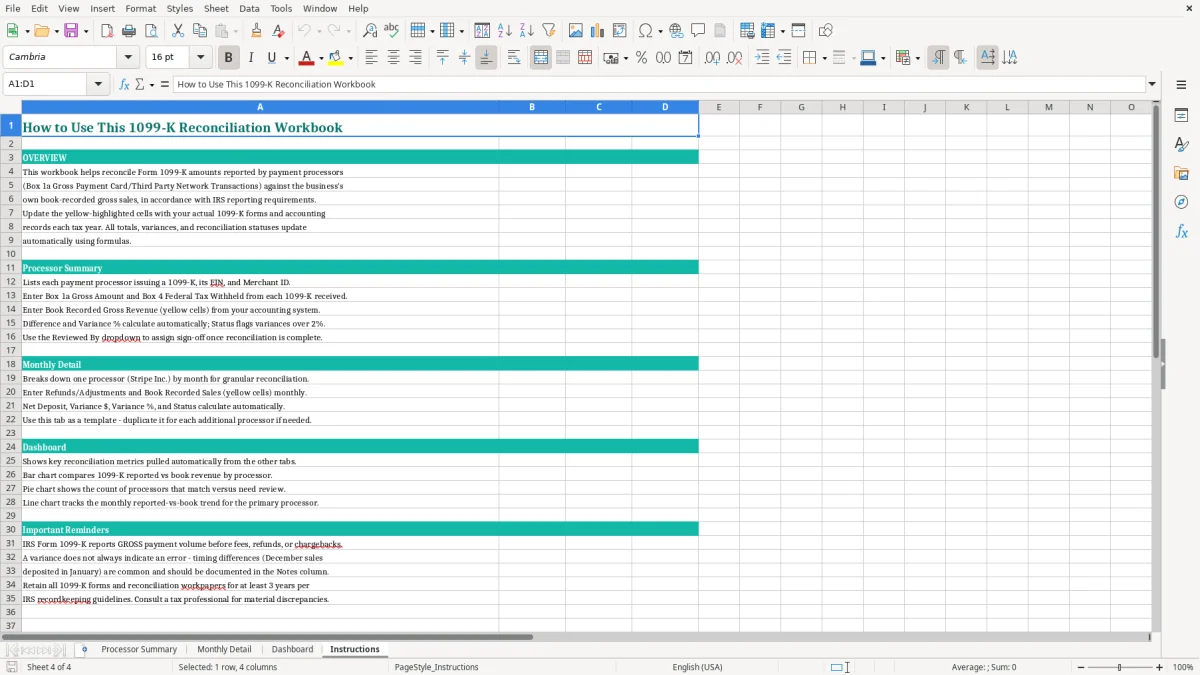The height and width of the screenshot is (675, 1200).
Task: Add a decimal place
Action: [x=712, y=58]
